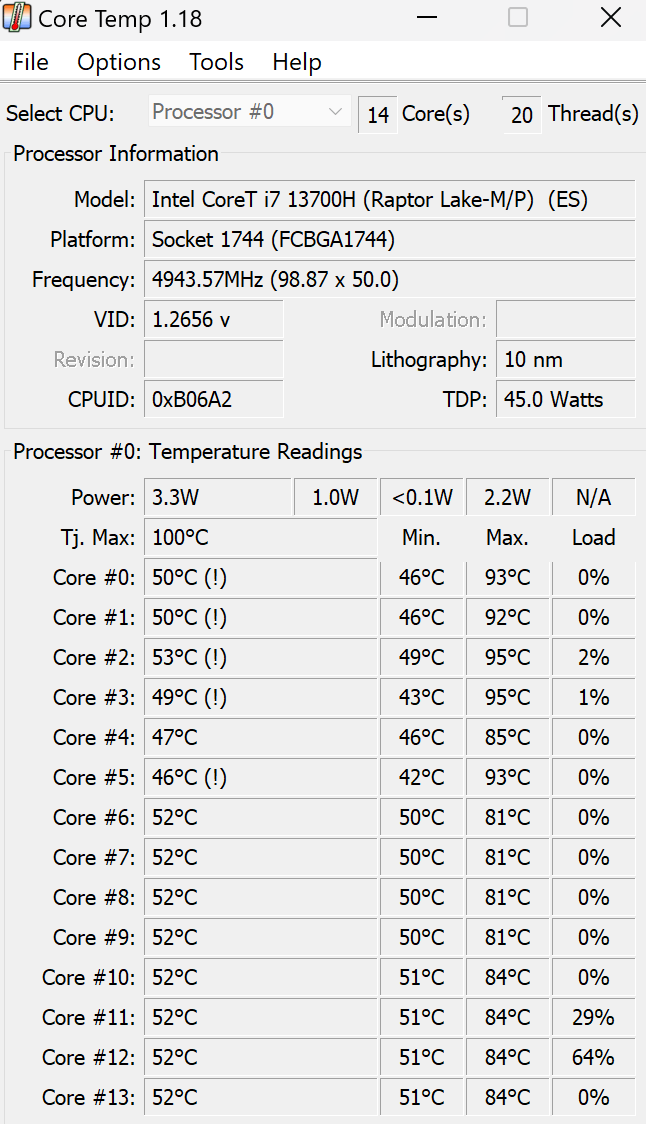This screenshot has width=646, height=1124.
Task: Click the processor Model field
Action: (389, 200)
